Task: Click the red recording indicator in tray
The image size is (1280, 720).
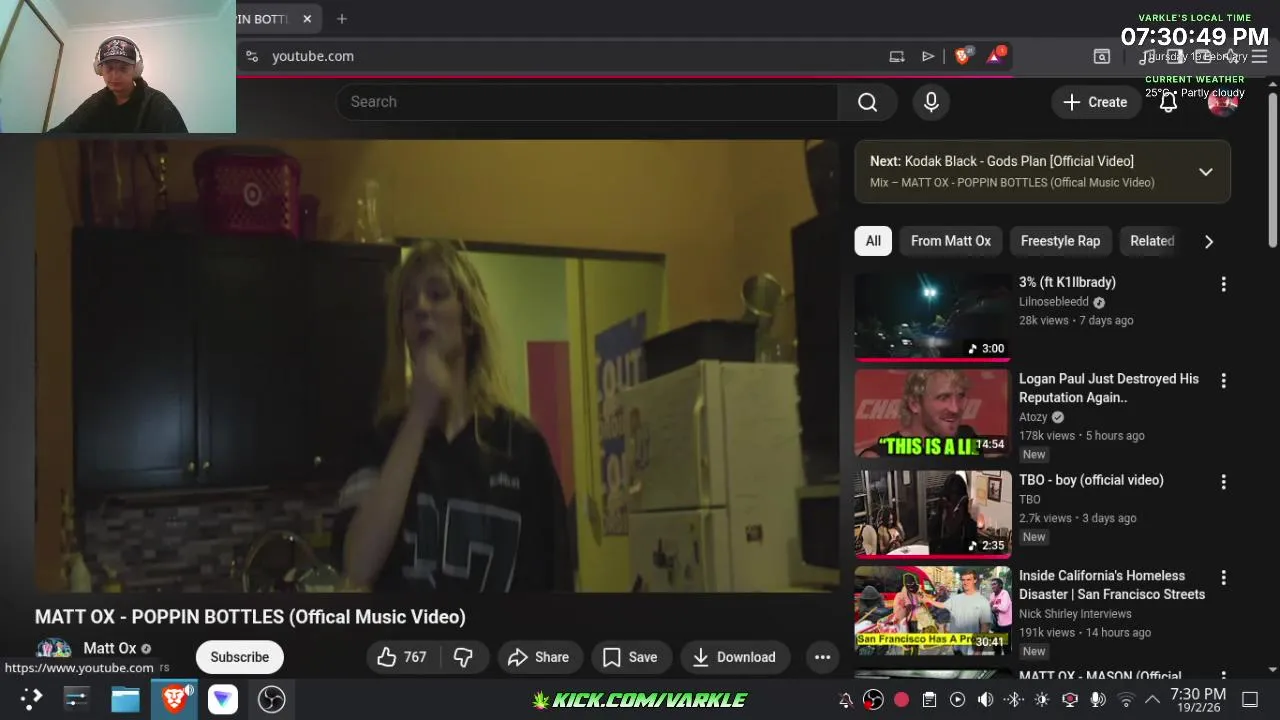Action: pyautogui.click(x=901, y=700)
